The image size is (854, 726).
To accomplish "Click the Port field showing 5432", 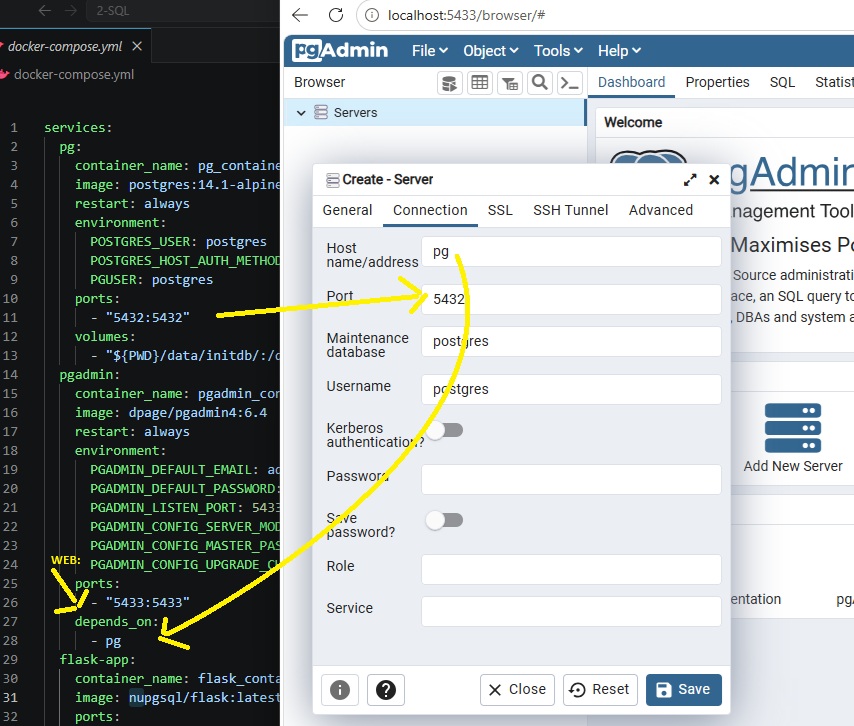I will 571,299.
